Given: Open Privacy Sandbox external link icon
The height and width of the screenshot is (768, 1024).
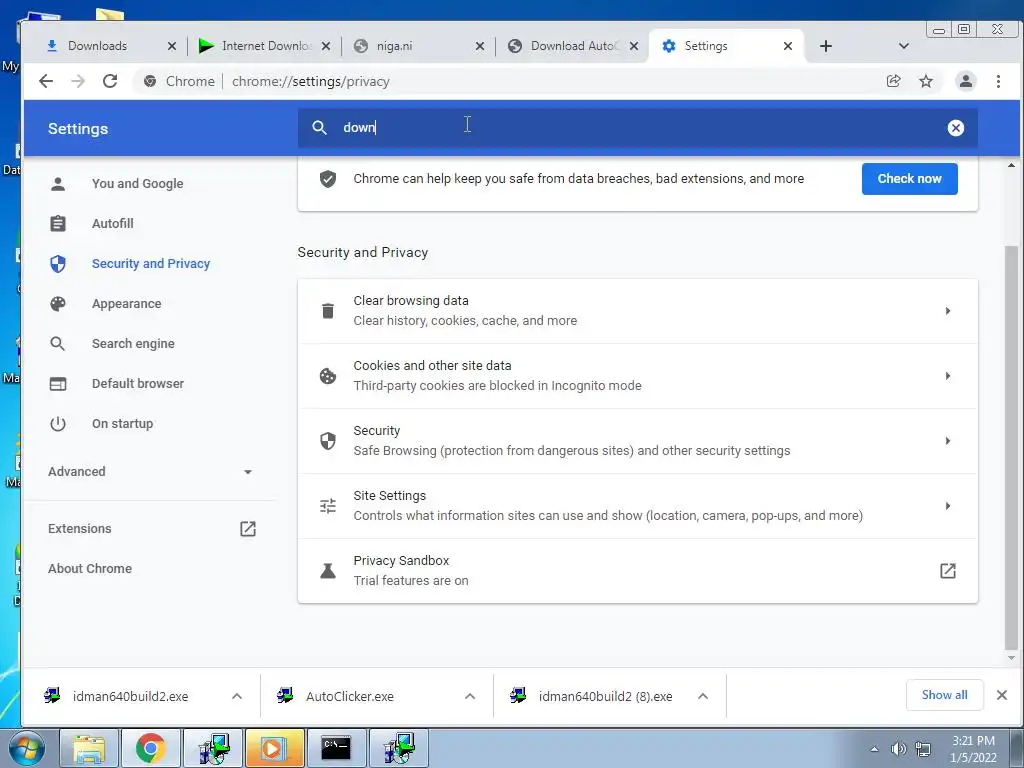Looking at the screenshot, I should tap(948, 571).
